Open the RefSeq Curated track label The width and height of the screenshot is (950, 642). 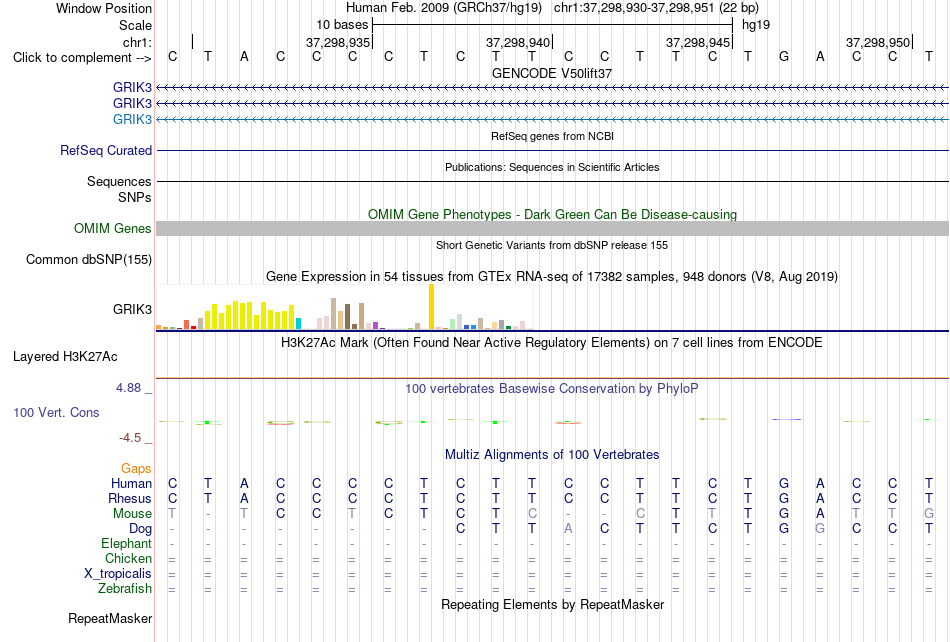point(106,150)
